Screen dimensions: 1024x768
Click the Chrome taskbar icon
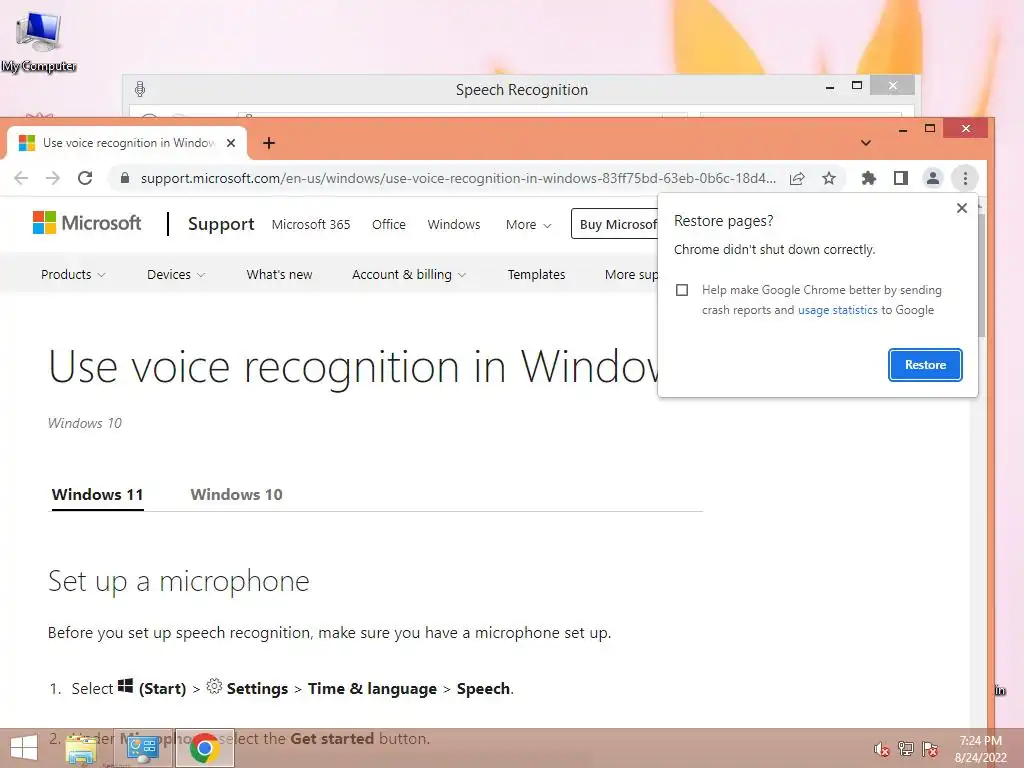point(204,748)
